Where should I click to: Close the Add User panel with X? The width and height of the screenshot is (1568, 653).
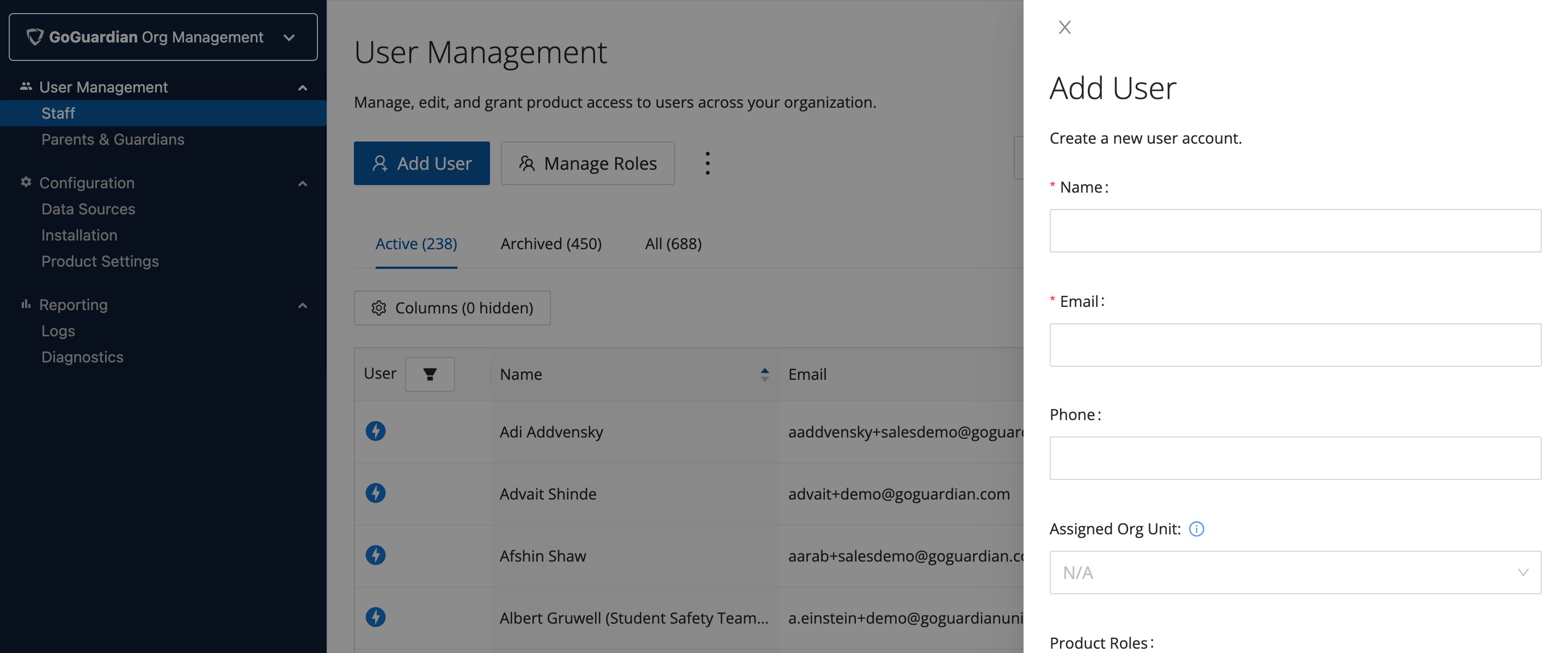(1064, 27)
